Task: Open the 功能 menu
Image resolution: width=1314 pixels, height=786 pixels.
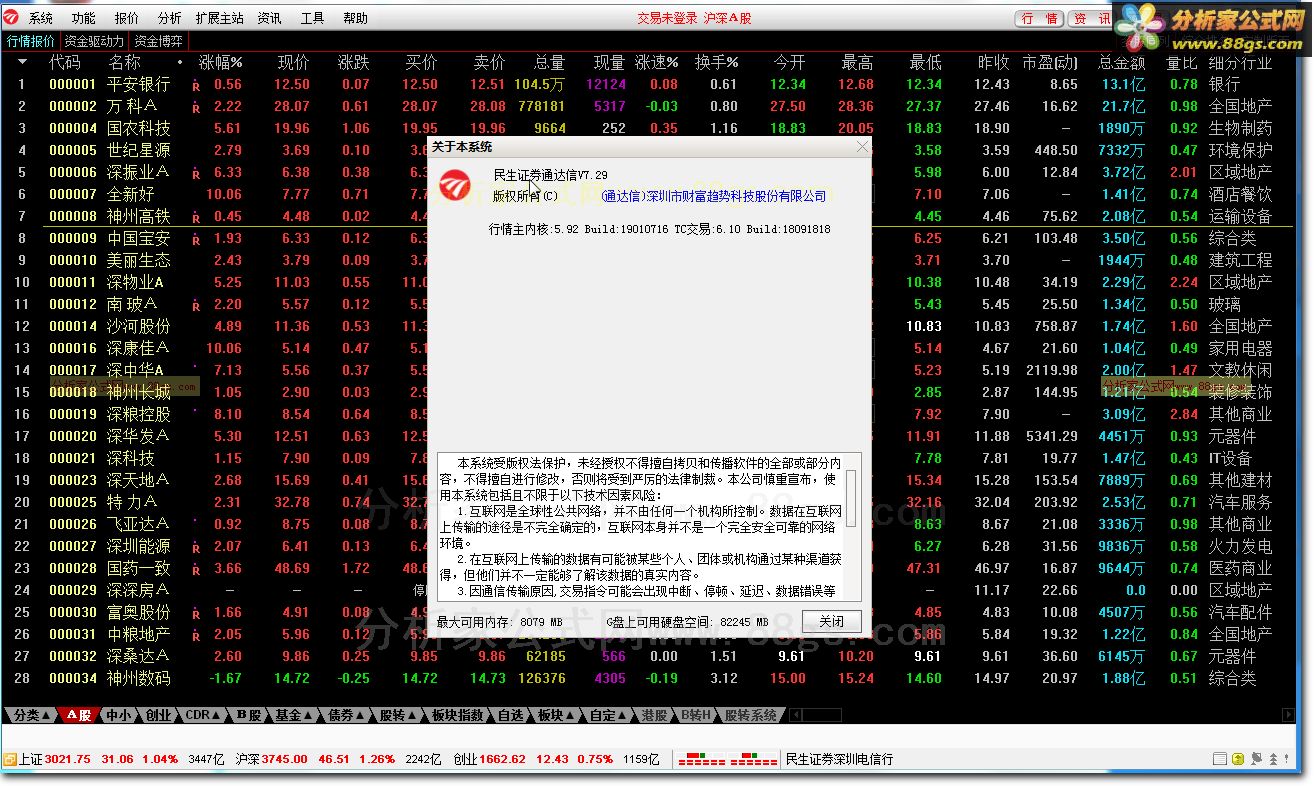Action: tap(84, 18)
